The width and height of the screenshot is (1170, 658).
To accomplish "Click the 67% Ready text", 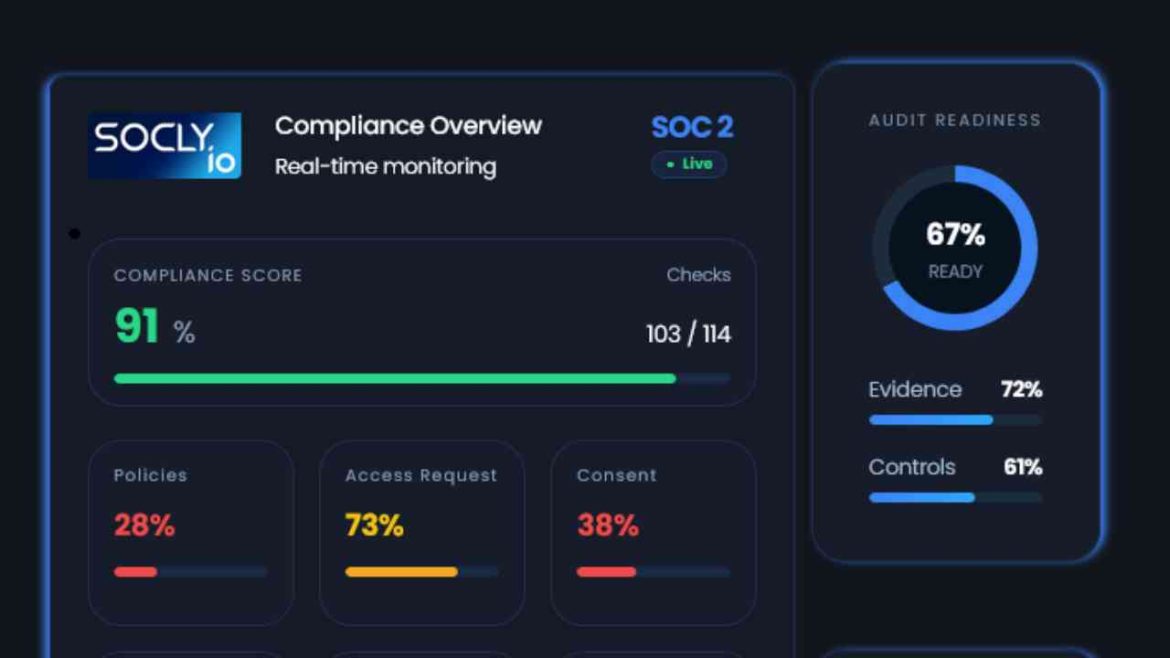I will 955,248.
